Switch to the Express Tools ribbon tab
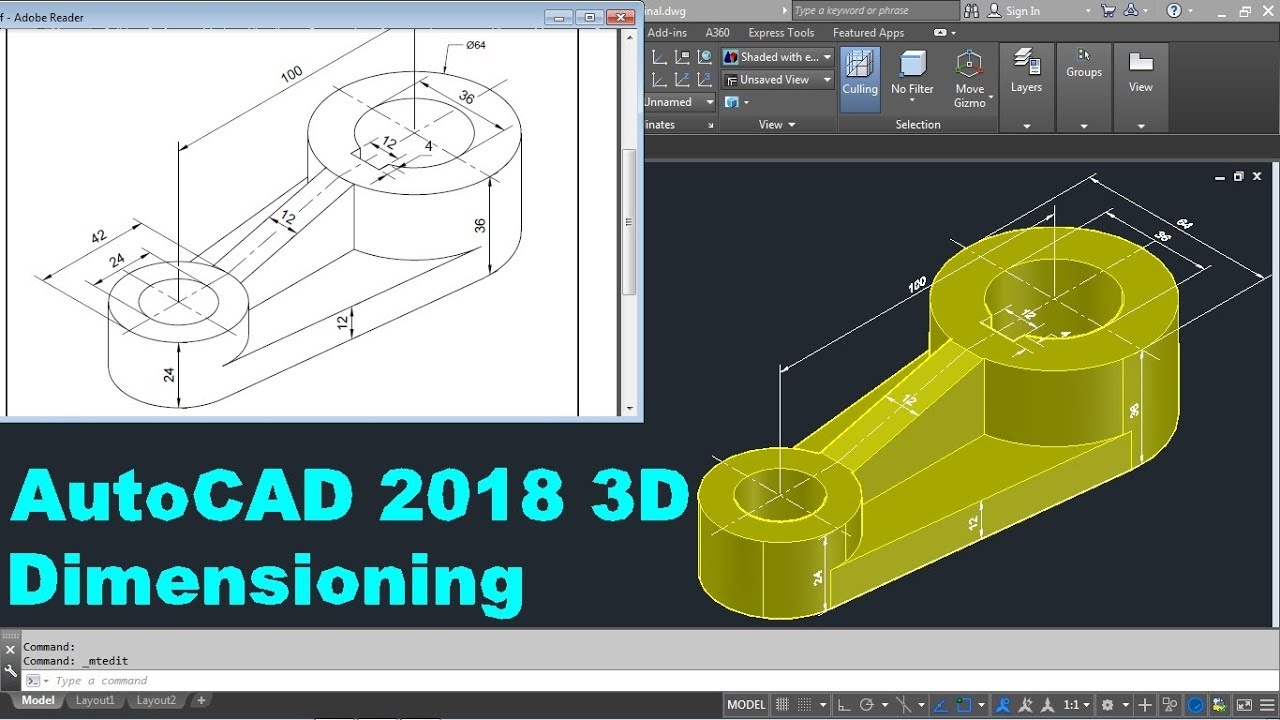 pyautogui.click(x=780, y=32)
